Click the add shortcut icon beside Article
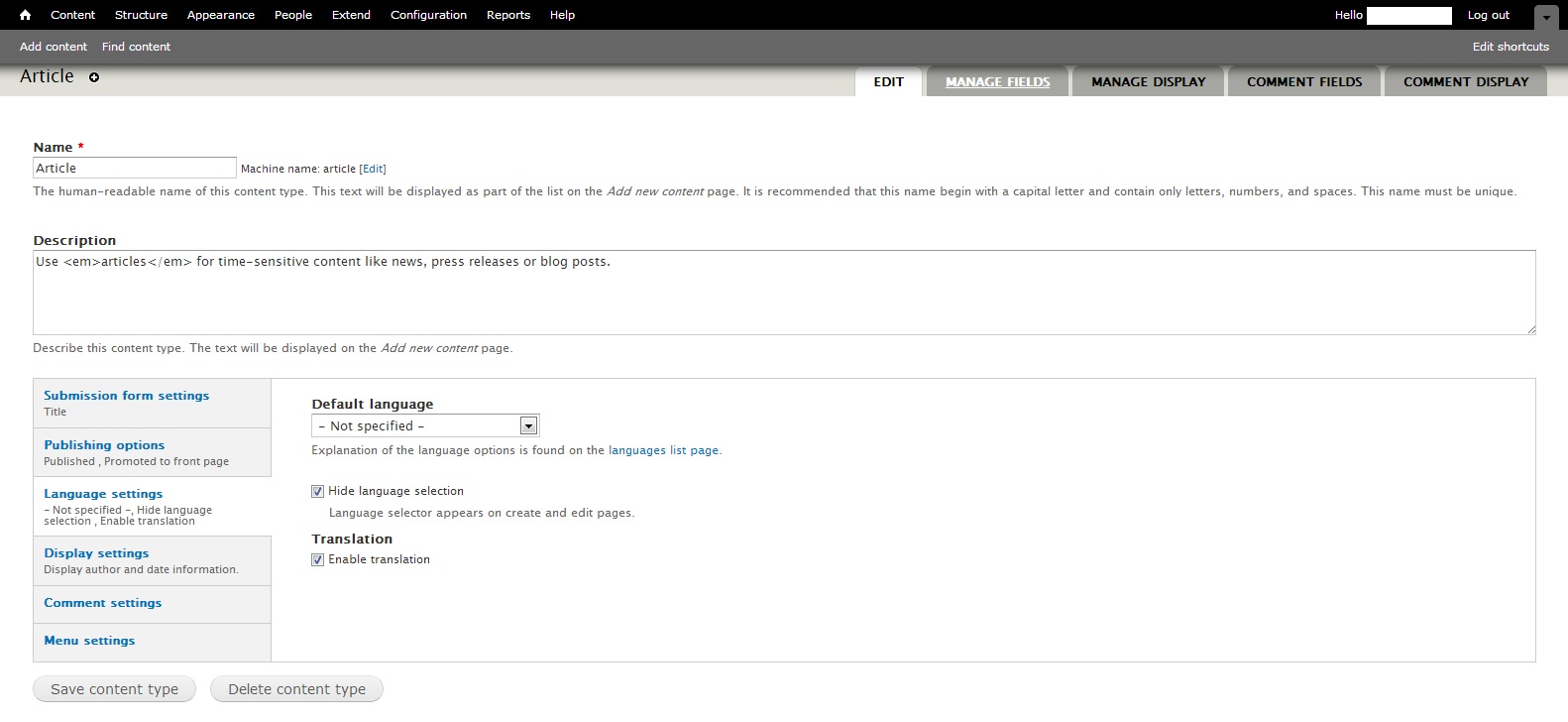 coord(94,77)
